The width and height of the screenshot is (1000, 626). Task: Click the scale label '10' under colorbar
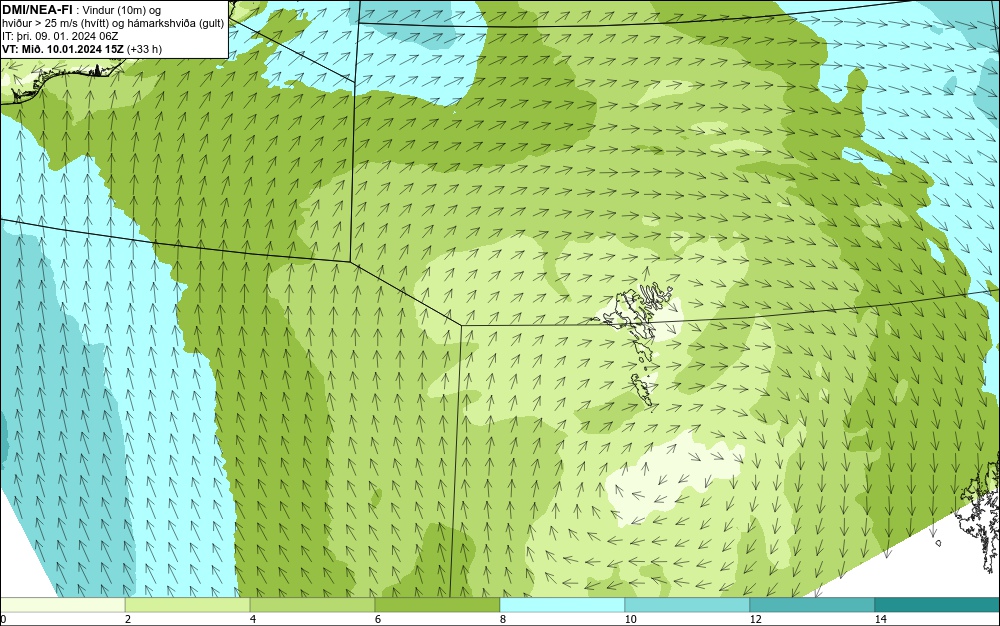coord(630,619)
